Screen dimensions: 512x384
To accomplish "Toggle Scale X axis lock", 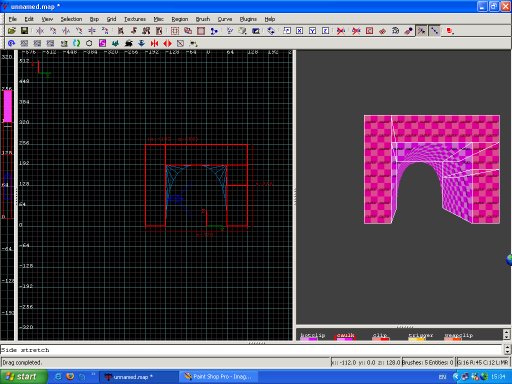I will (300, 31).
